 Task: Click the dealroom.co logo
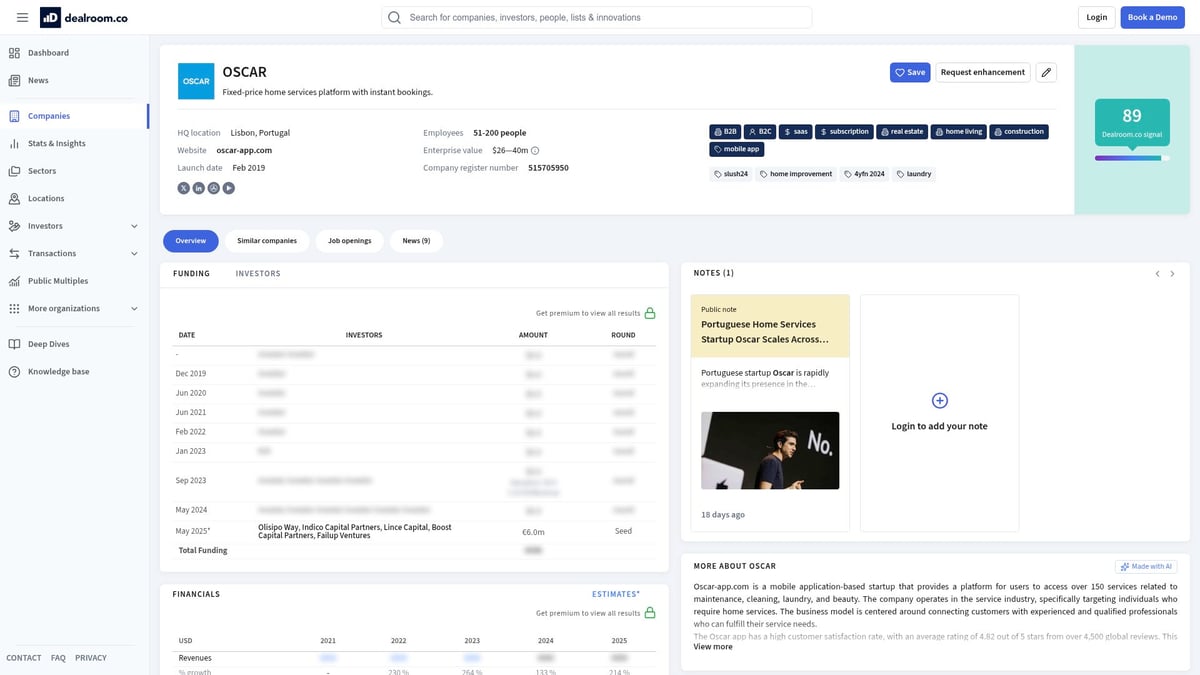83,16
